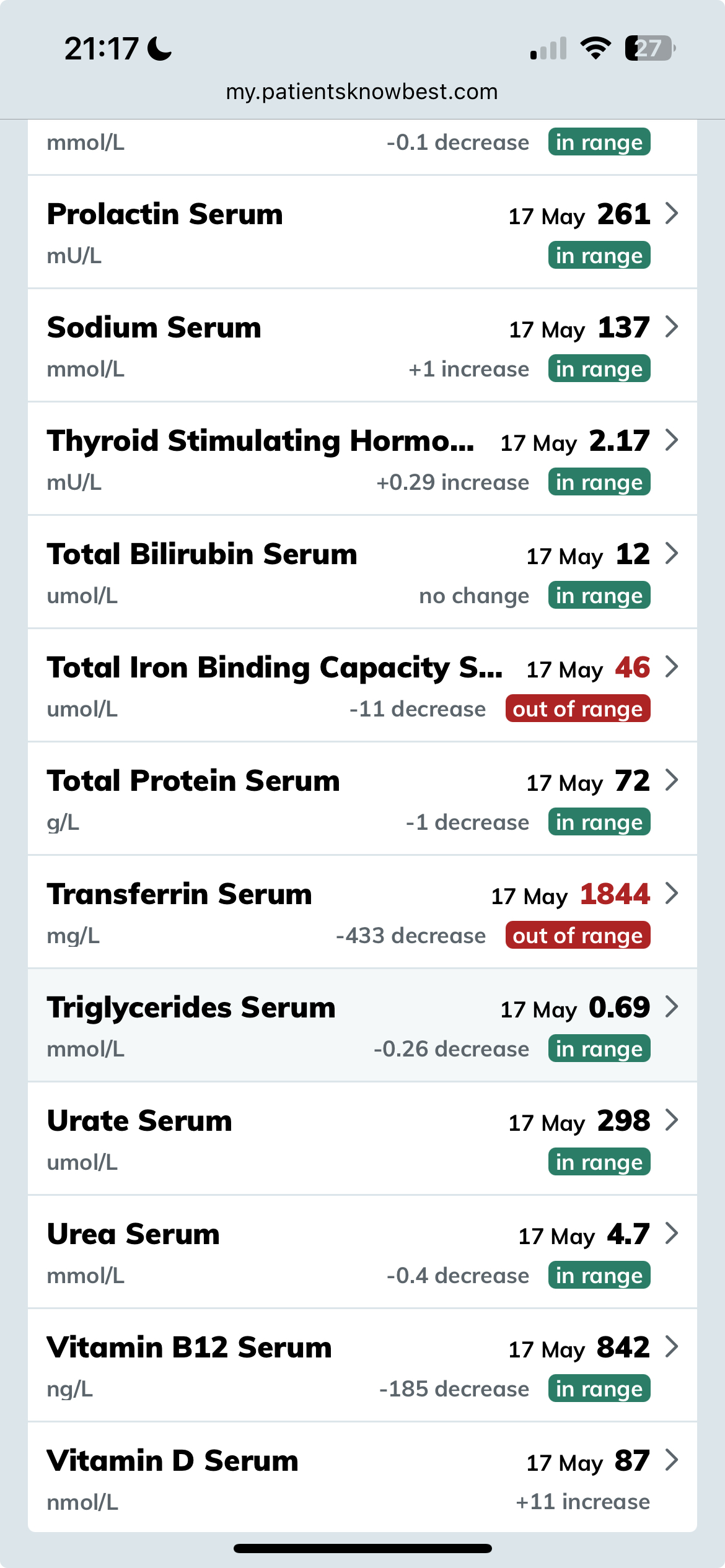This screenshot has height=1568, width=725.
Task: Tap the battery icon in status bar
Action: 649,48
